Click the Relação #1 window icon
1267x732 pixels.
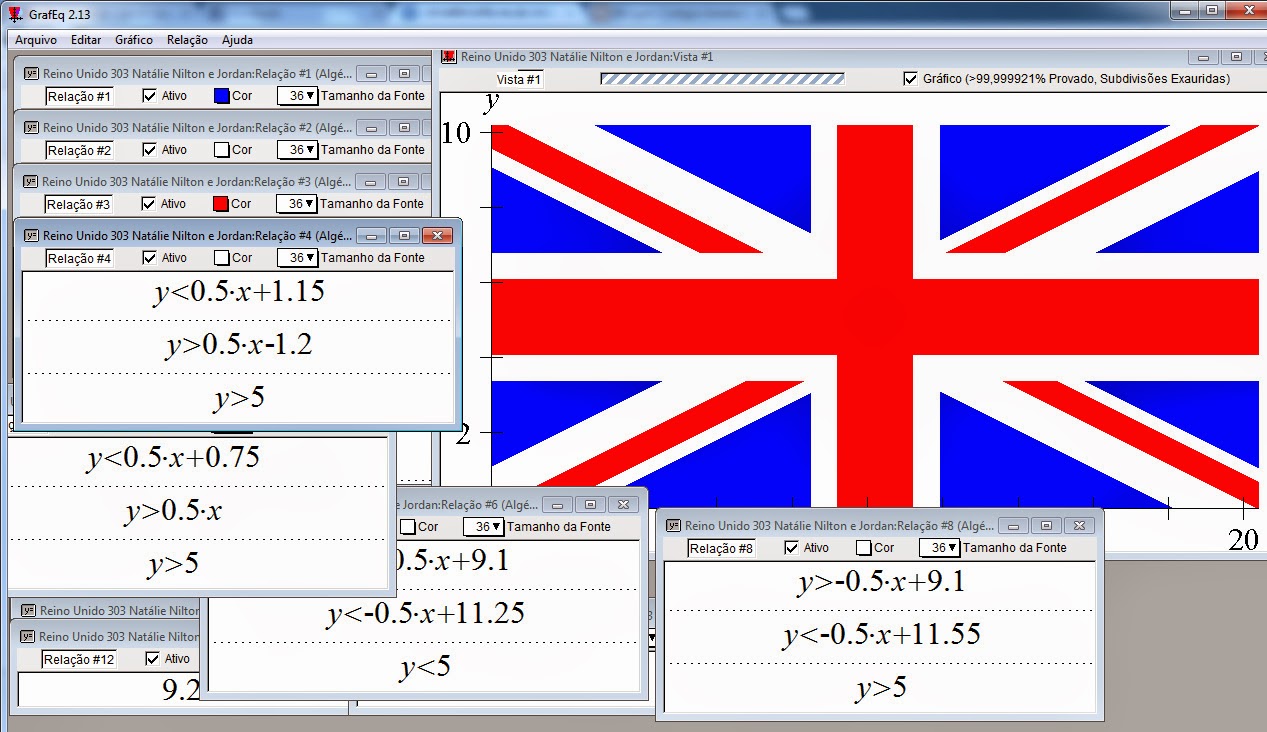point(30,73)
